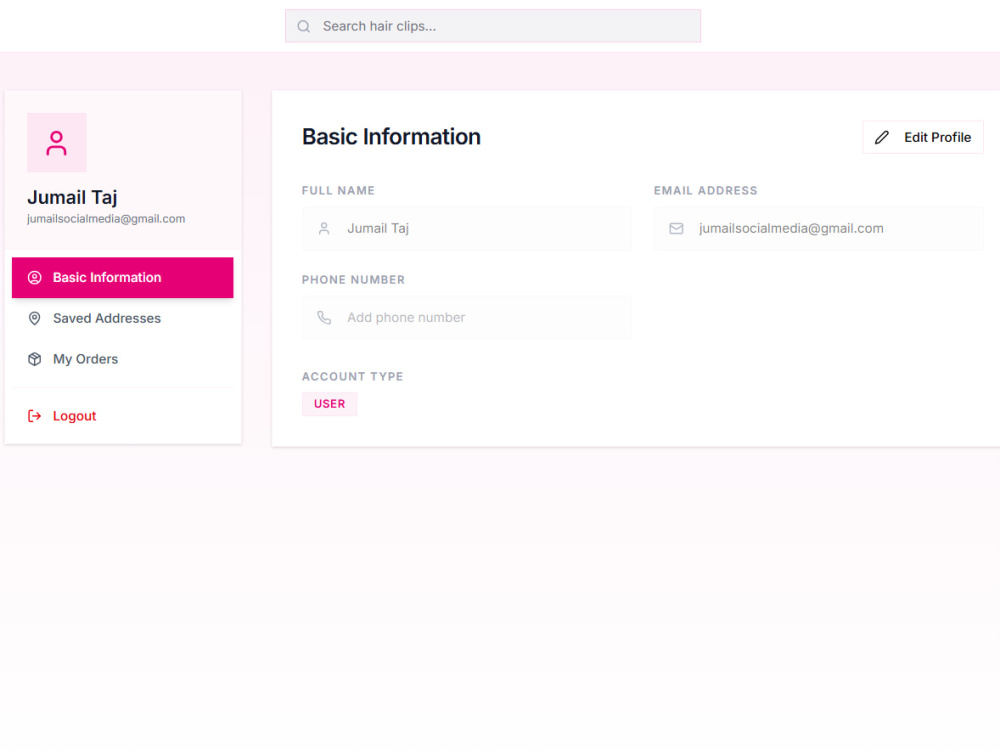Click the Edit Profile button
This screenshot has height=750, width=1000.
(923, 137)
